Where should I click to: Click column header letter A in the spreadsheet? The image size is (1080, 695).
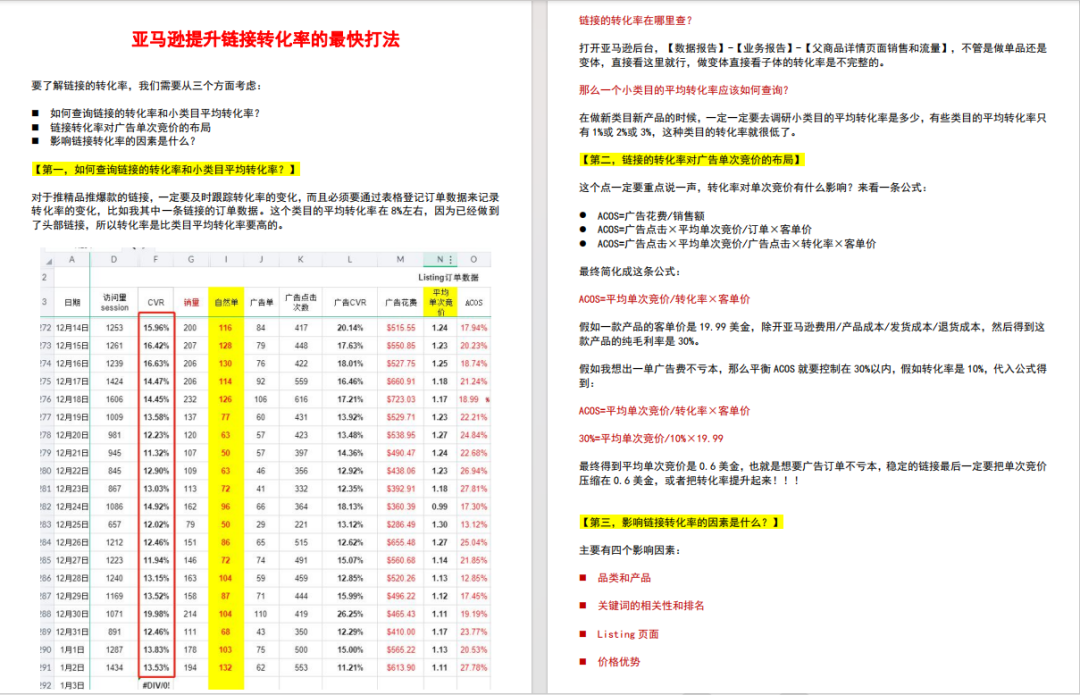[72, 260]
